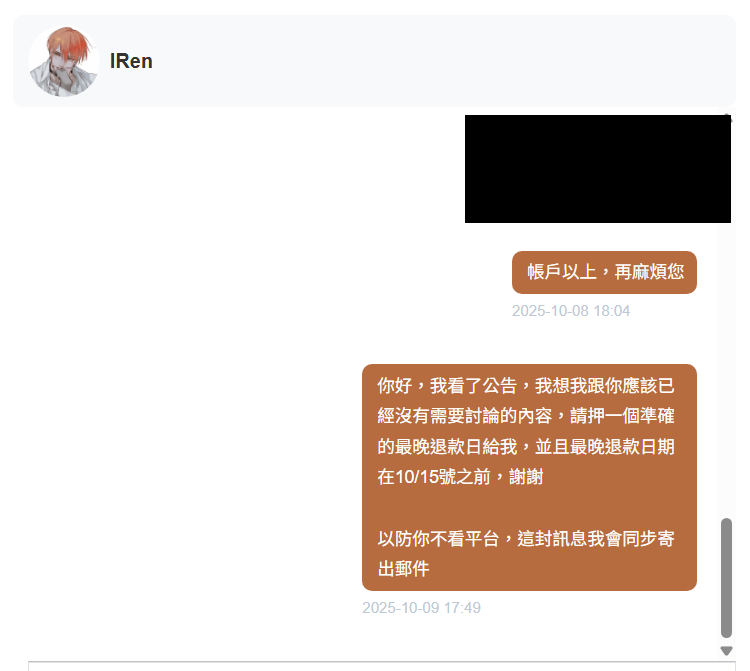Screen dimensions: 750x671
Task: Click the 的最晚退款日給我 text line
Action: coord(526,446)
